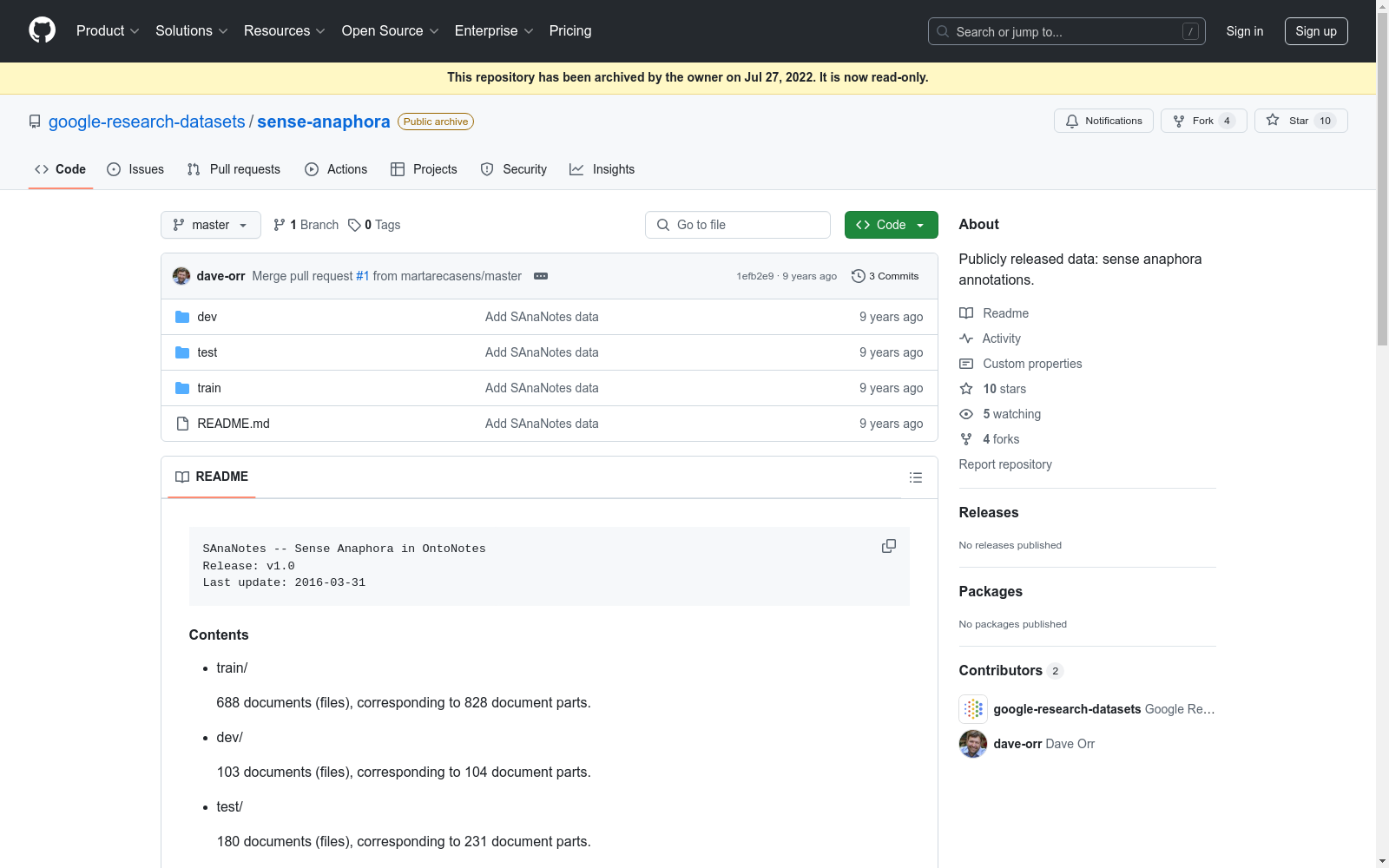1389x868 pixels.
Task: Click the Custom properties icon
Action: click(x=966, y=364)
